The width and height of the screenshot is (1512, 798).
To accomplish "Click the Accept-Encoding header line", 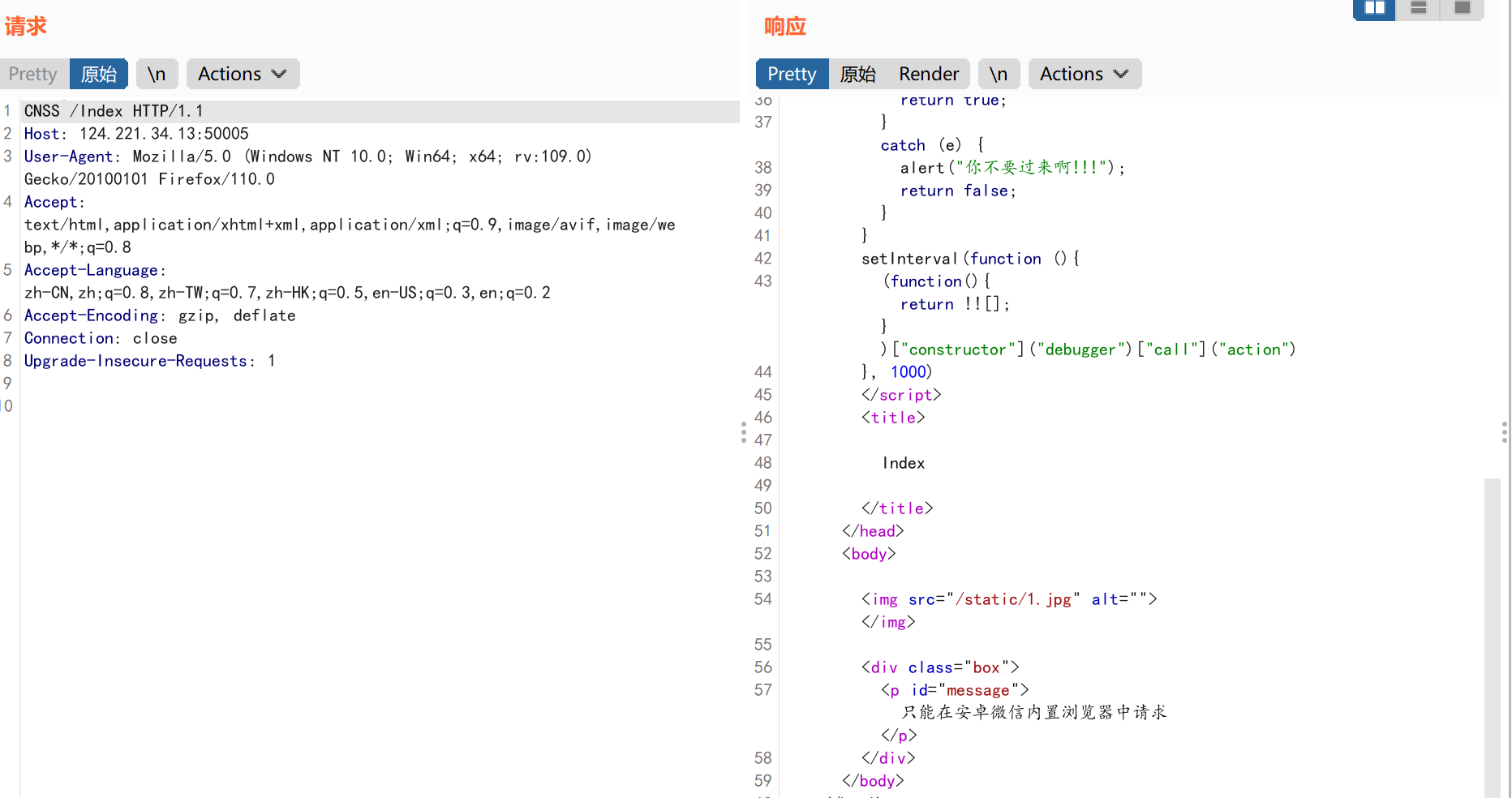I will pyautogui.click(x=160, y=315).
